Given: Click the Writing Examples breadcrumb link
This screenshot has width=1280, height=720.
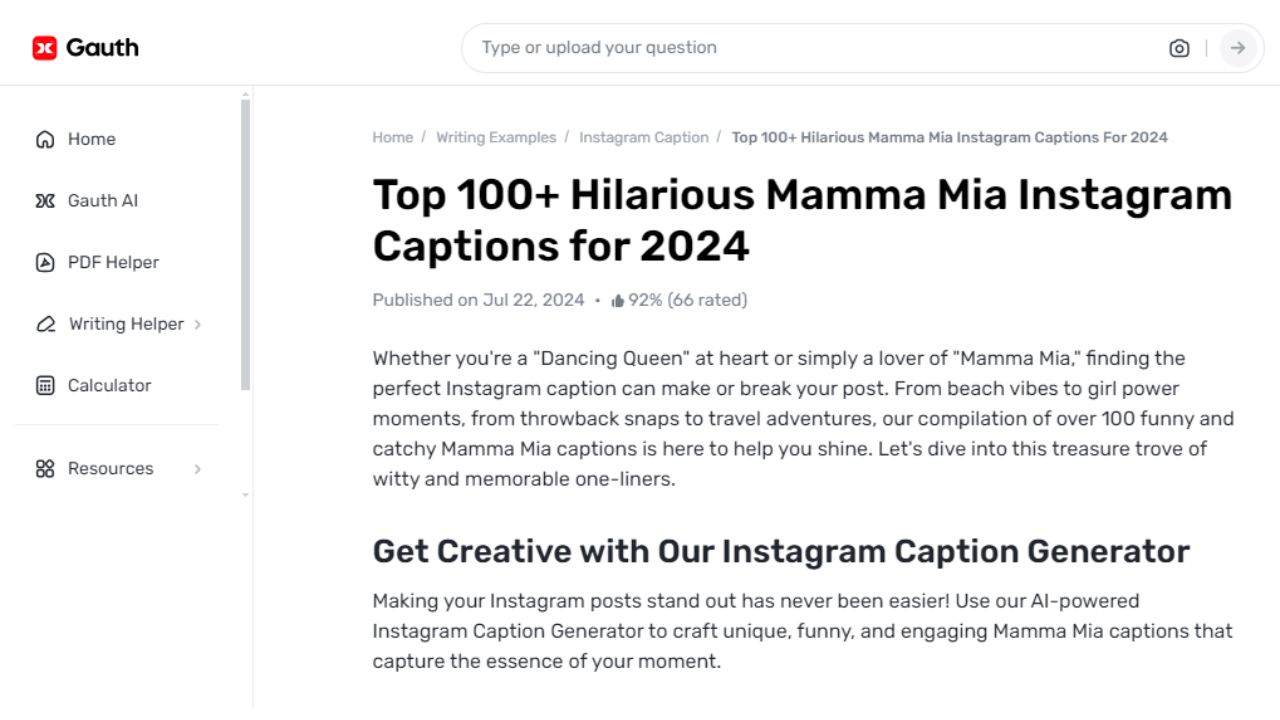Looking at the screenshot, I should click(x=496, y=137).
